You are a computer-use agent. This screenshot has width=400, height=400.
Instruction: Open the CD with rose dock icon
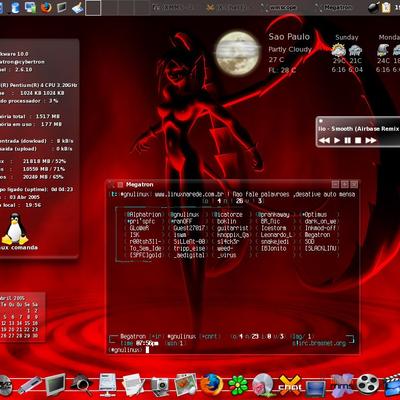coord(263,385)
